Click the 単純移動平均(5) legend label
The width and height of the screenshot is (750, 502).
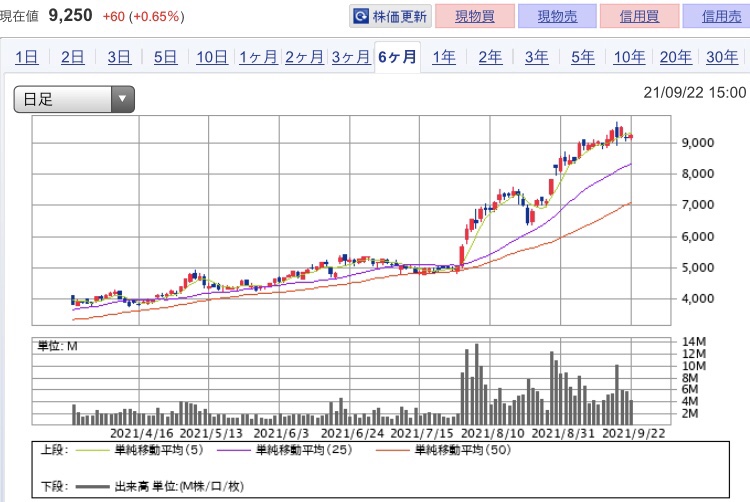159,450
